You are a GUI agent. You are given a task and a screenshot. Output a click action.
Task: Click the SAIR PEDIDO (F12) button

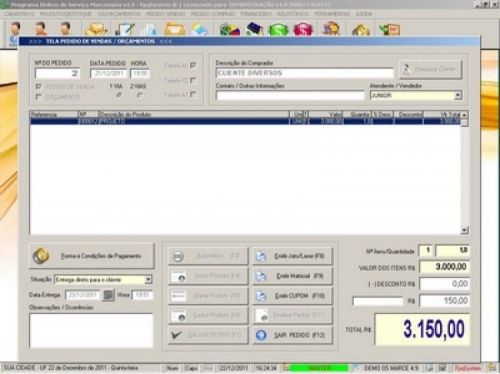click(x=293, y=335)
